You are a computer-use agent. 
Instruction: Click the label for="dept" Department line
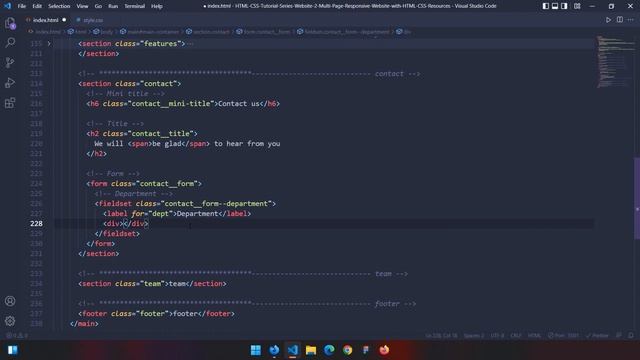[x=177, y=214]
